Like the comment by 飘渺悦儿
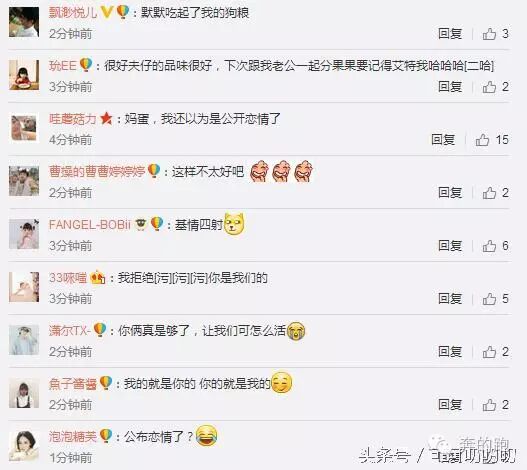The width and height of the screenshot is (527, 470). point(489,34)
